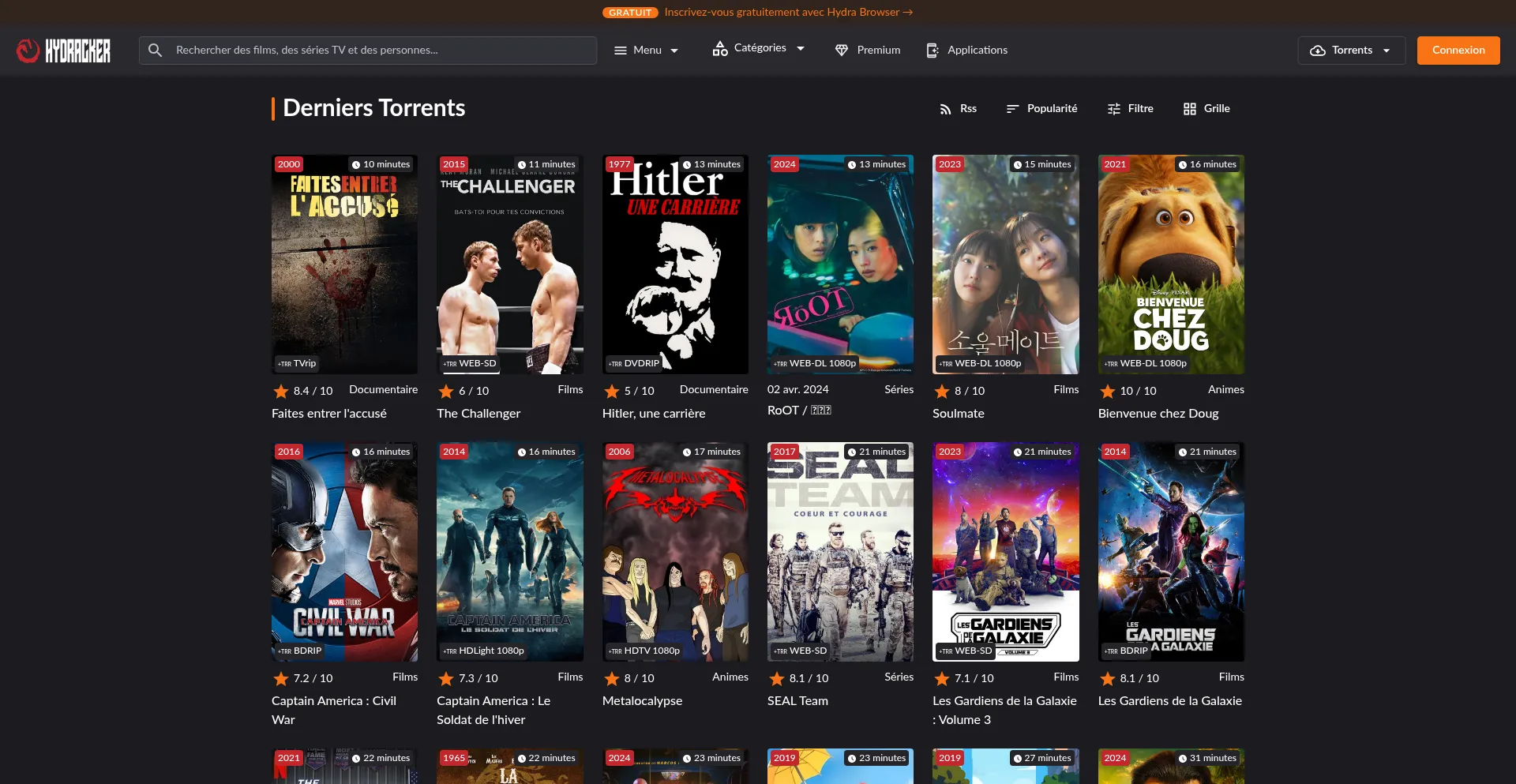Click Hitler, une carrière title link
1516x784 pixels.
pyautogui.click(x=654, y=414)
